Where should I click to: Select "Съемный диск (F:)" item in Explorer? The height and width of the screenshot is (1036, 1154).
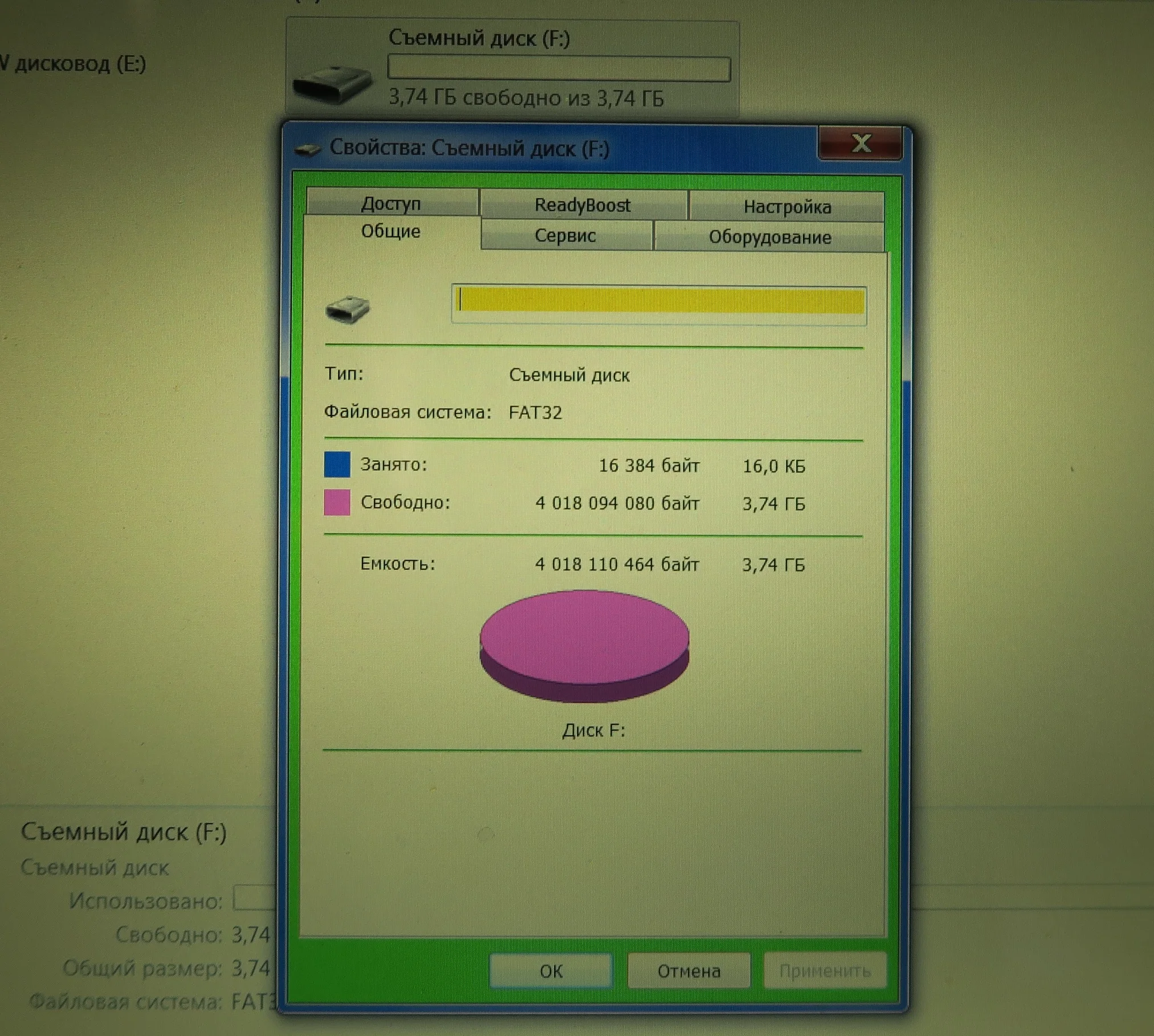pyautogui.click(x=479, y=39)
